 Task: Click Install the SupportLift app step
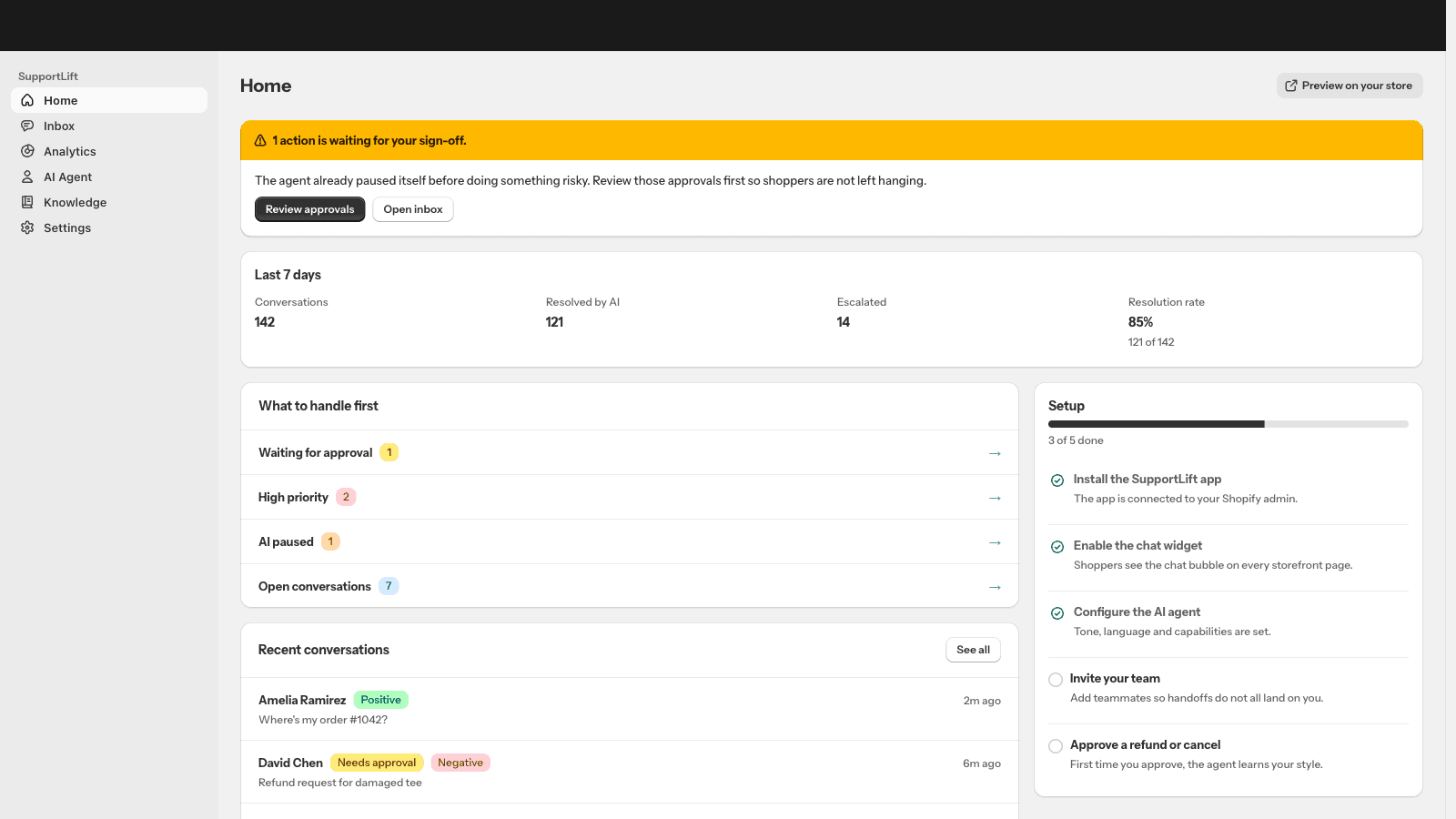[x=1228, y=489]
